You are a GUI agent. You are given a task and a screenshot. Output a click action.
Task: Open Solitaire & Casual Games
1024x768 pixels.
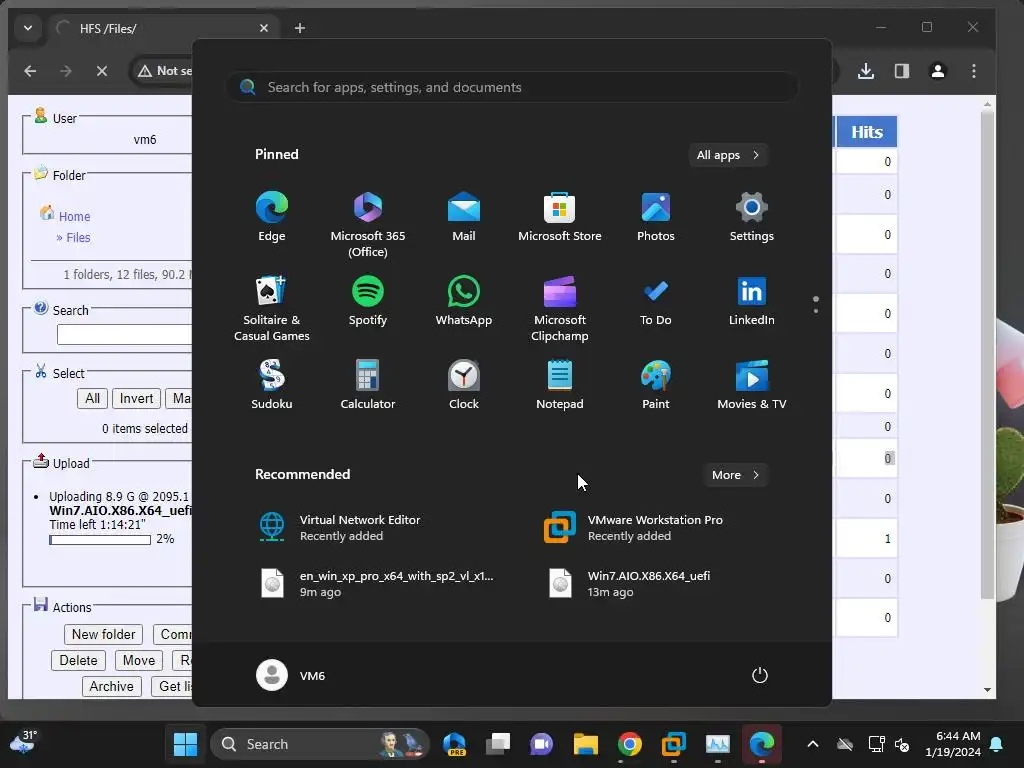[x=272, y=309]
